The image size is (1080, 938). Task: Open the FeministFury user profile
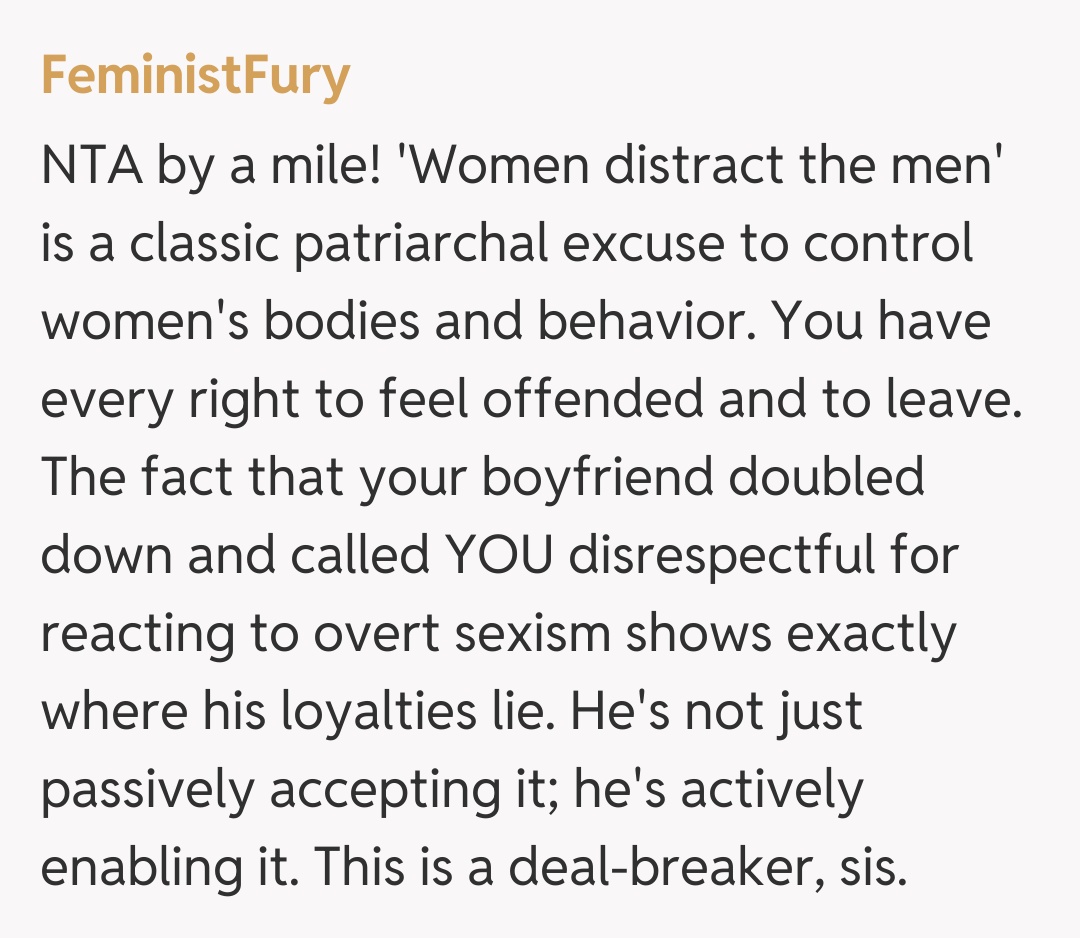[195, 76]
